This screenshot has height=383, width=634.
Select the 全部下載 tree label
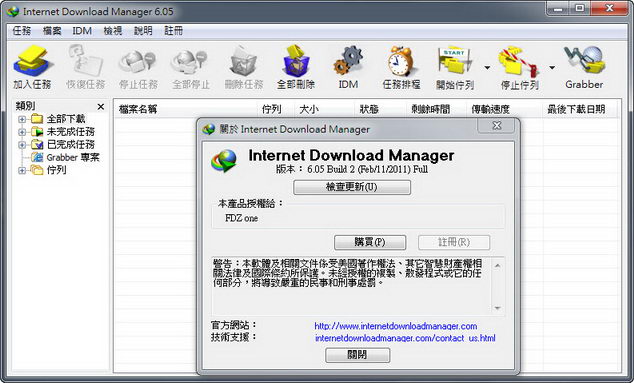pyautogui.click(x=66, y=119)
